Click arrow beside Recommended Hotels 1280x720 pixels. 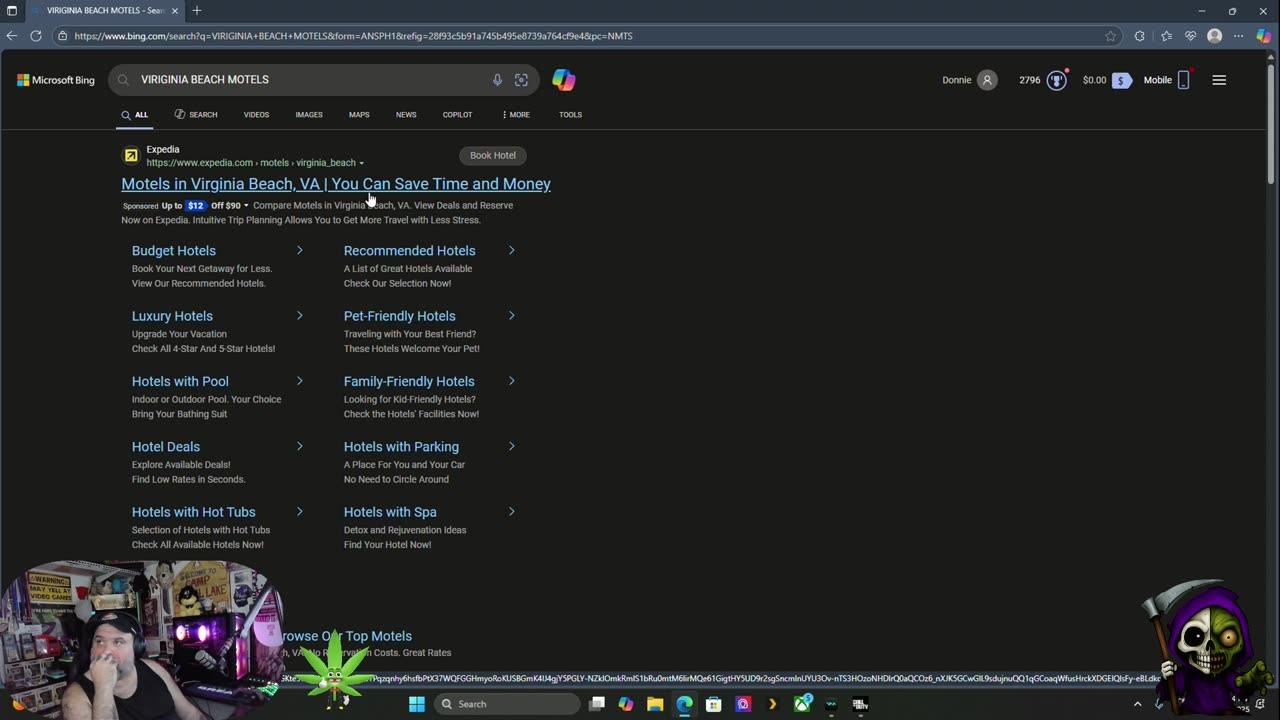click(x=511, y=250)
